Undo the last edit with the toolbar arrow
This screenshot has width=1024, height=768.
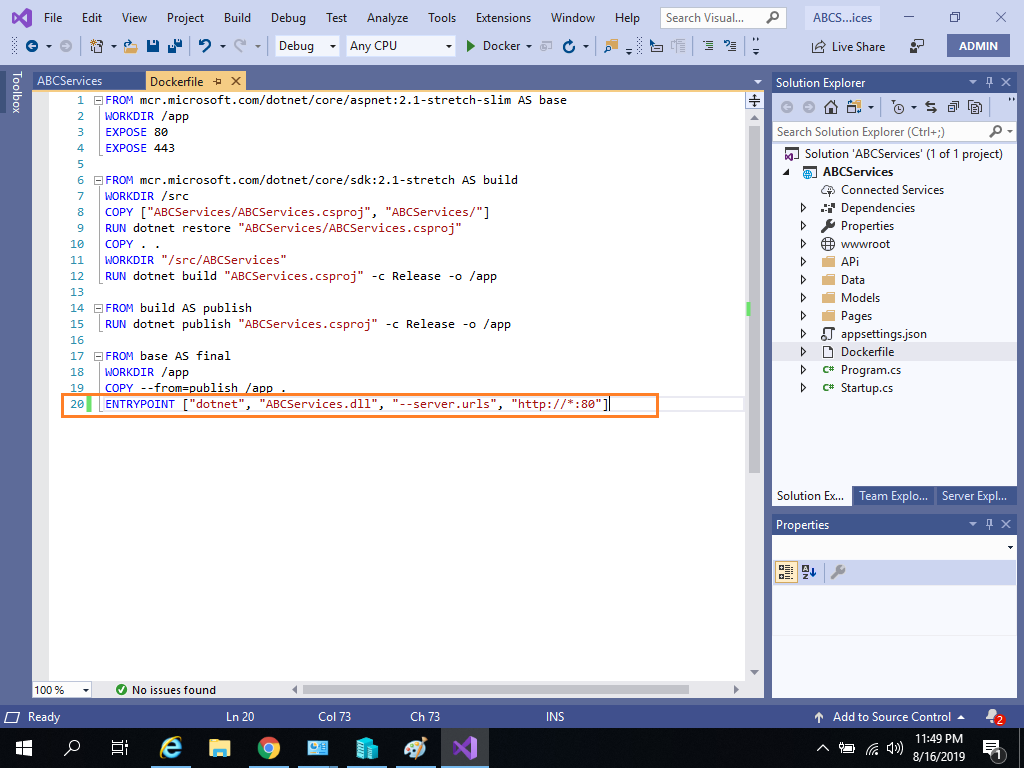pyautogui.click(x=205, y=46)
